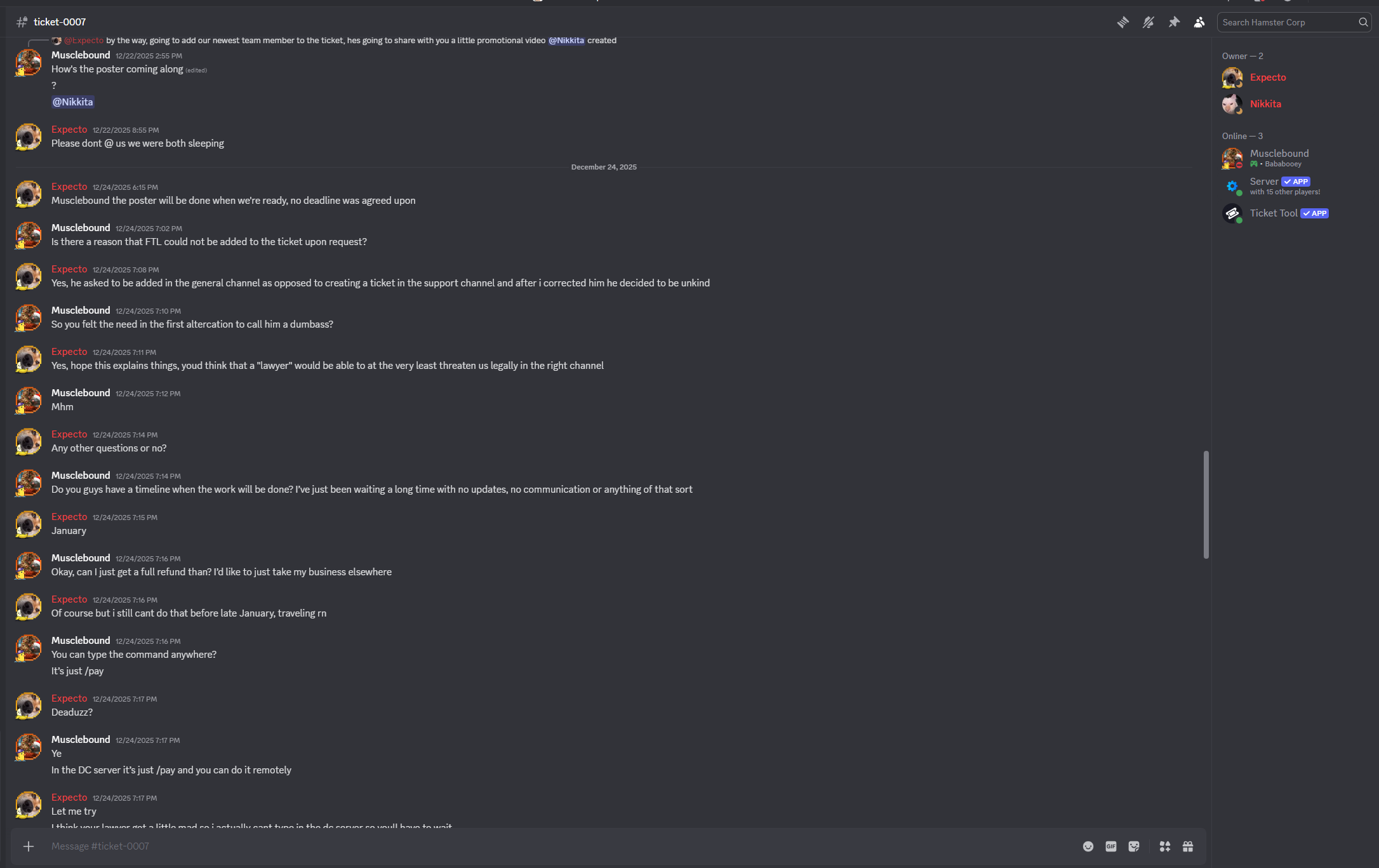Toggle channel notification mute bell
The width and height of the screenshot is (1379, 868).
[x=1148, y=22]
